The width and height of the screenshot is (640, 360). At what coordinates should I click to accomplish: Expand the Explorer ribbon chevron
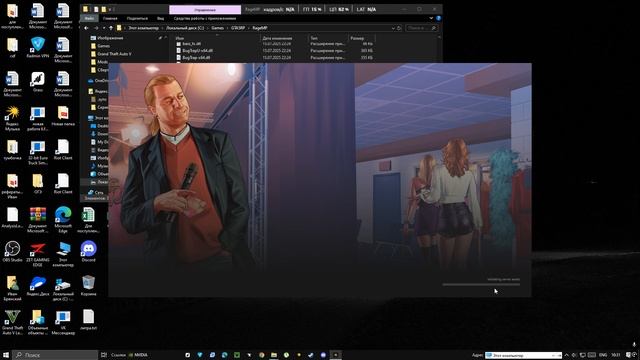coord(431,18)
